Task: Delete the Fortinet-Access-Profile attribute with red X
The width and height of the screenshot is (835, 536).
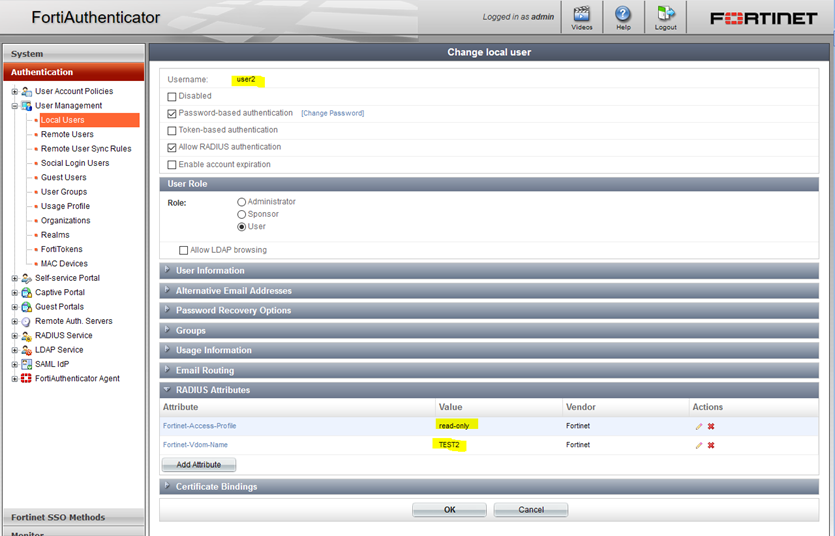Action: point(711,426)
